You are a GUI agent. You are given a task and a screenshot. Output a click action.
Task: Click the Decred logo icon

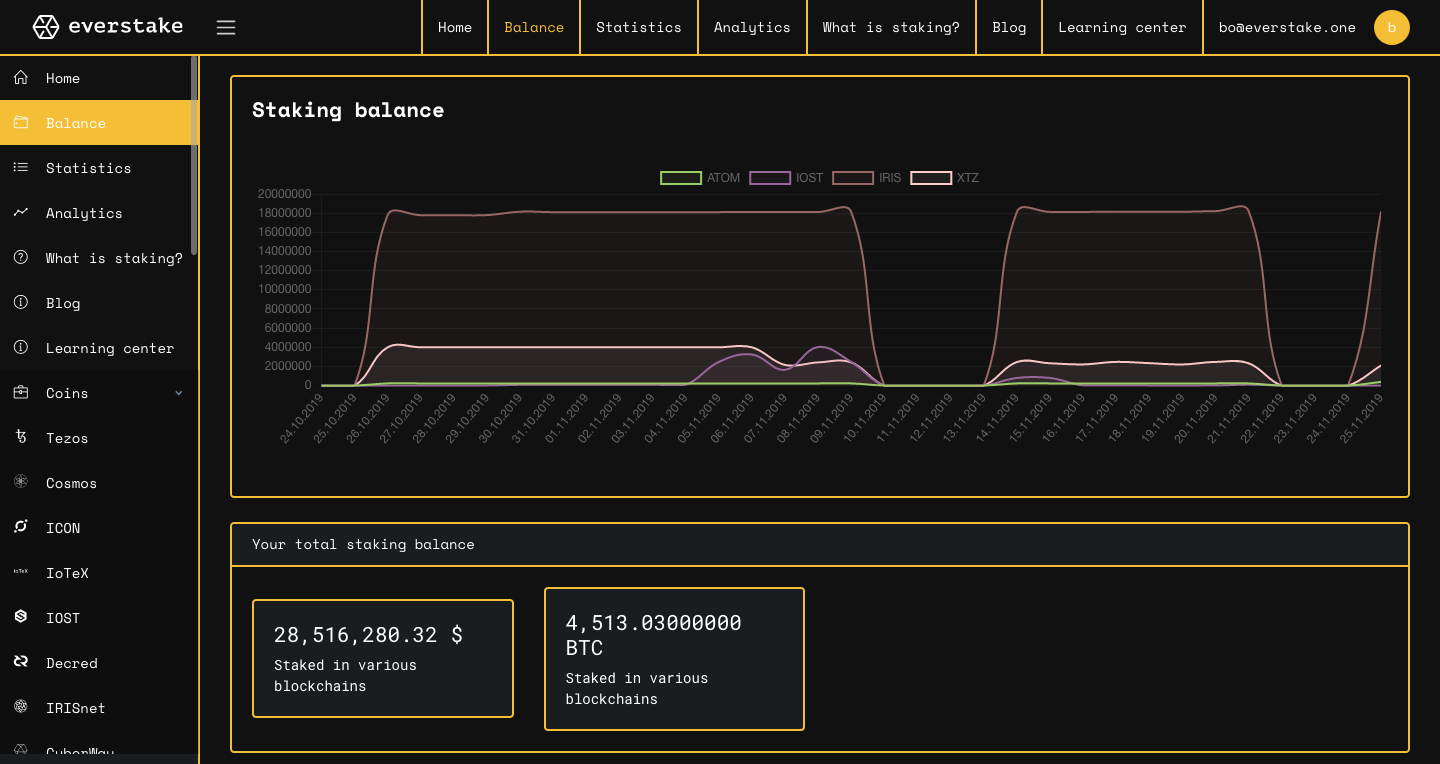coord(21,662)
